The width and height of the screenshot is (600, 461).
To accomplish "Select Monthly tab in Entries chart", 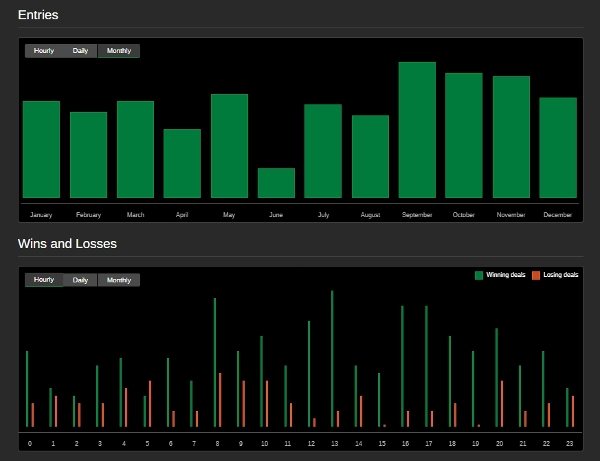I will click(x=119, y=51).
